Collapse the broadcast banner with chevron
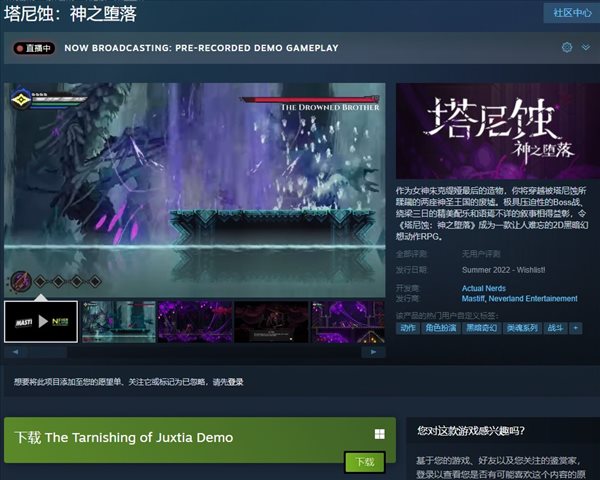This screenshot has width=600, height=480. pos(586,47)
